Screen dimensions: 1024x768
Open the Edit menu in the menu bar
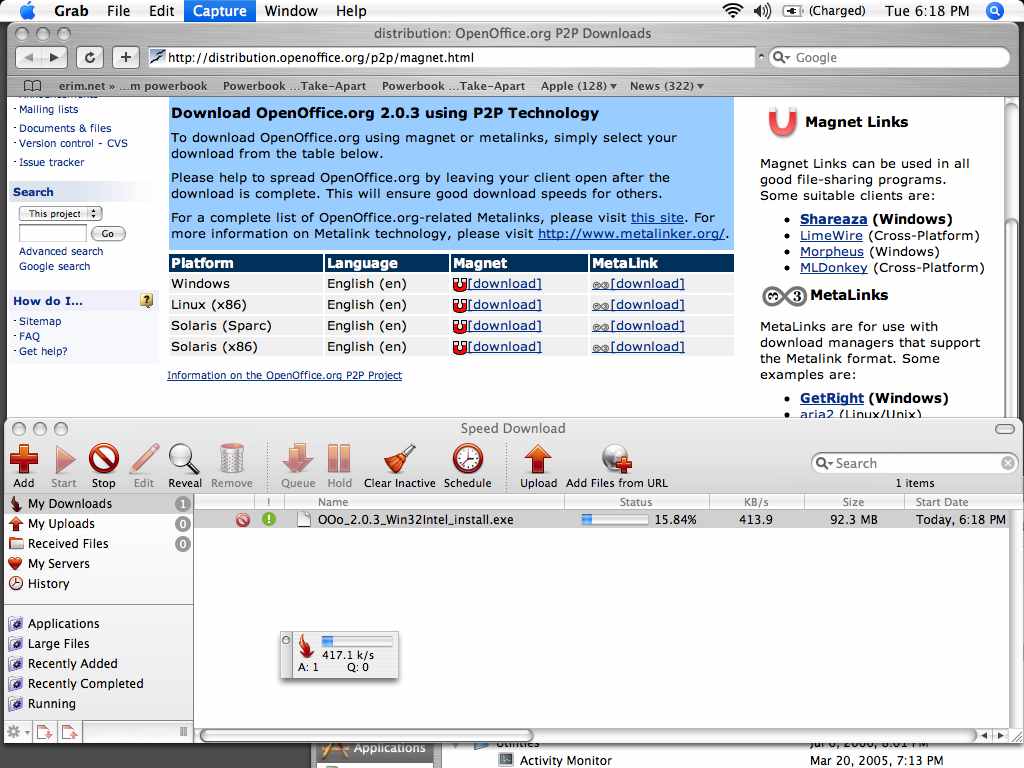point(161,10)
